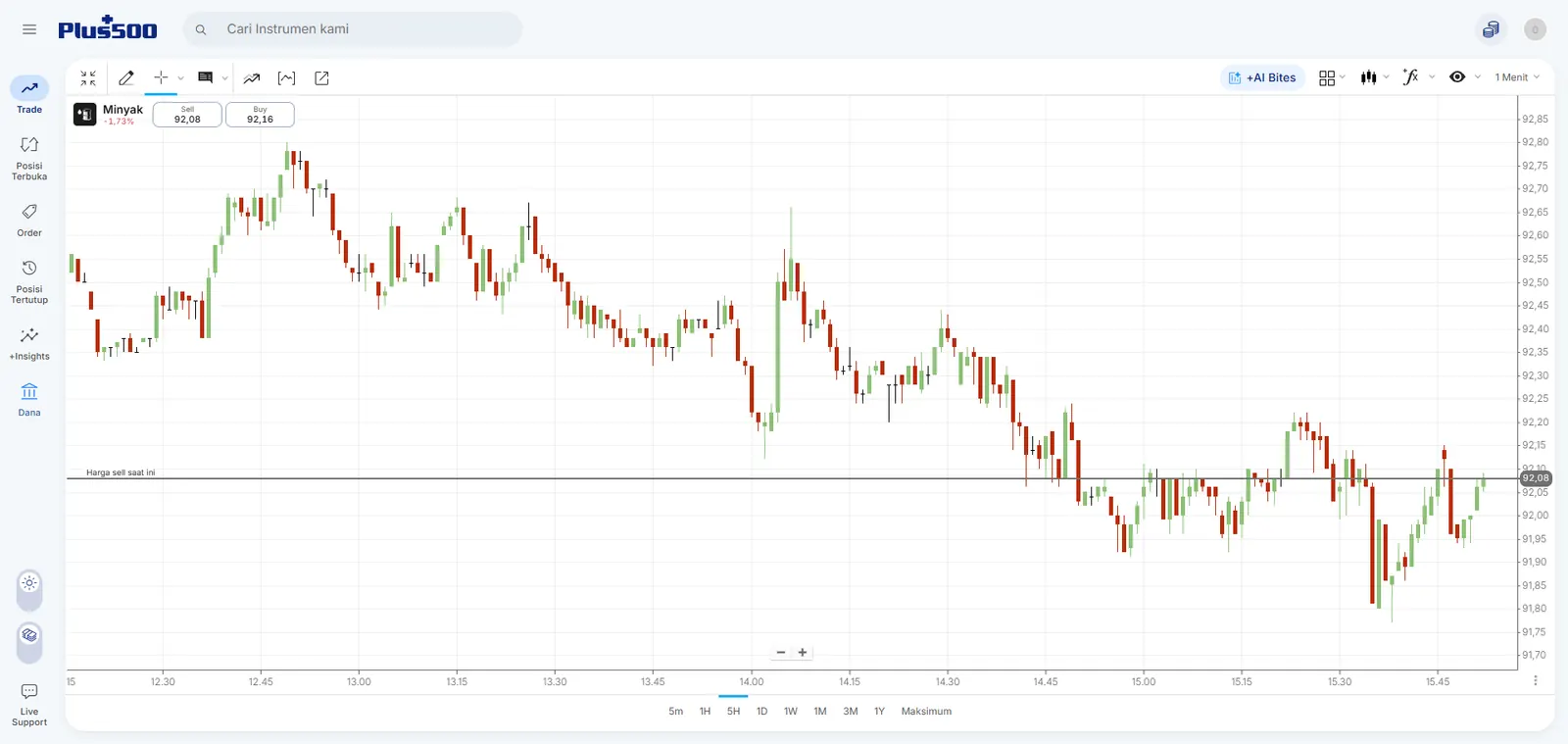
Task: Toggle the demo/real money mode switch
Action: [29, 642]
